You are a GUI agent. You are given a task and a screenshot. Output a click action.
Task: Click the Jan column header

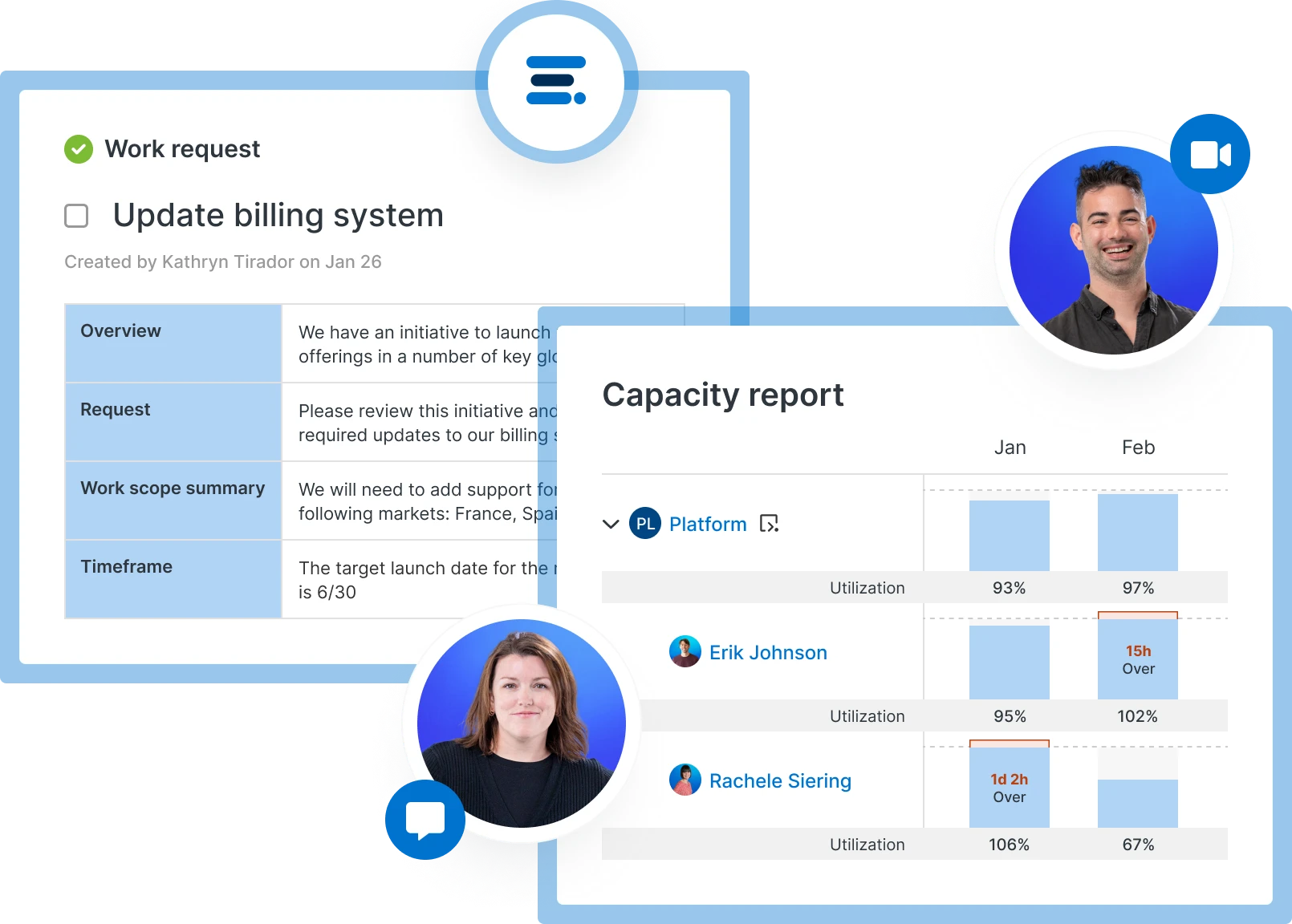point(1010,447)
